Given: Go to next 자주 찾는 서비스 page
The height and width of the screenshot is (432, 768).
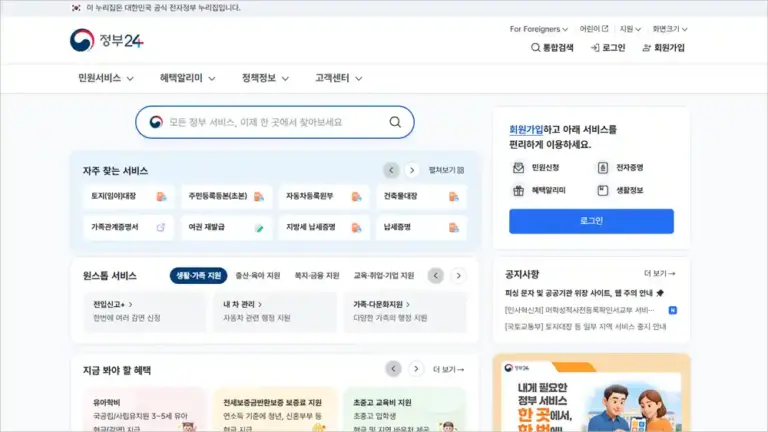Looking at the screenshot, I should click(x=412, y=170).
